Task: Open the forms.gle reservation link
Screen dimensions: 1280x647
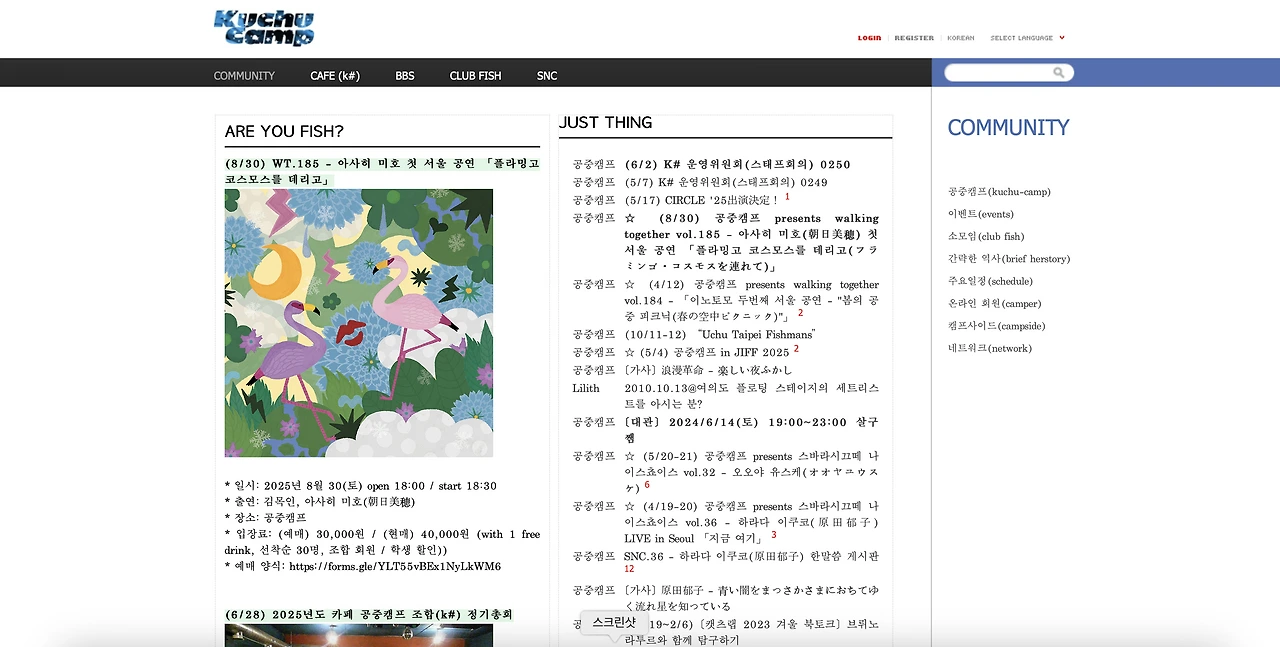Action: point(395,566)
